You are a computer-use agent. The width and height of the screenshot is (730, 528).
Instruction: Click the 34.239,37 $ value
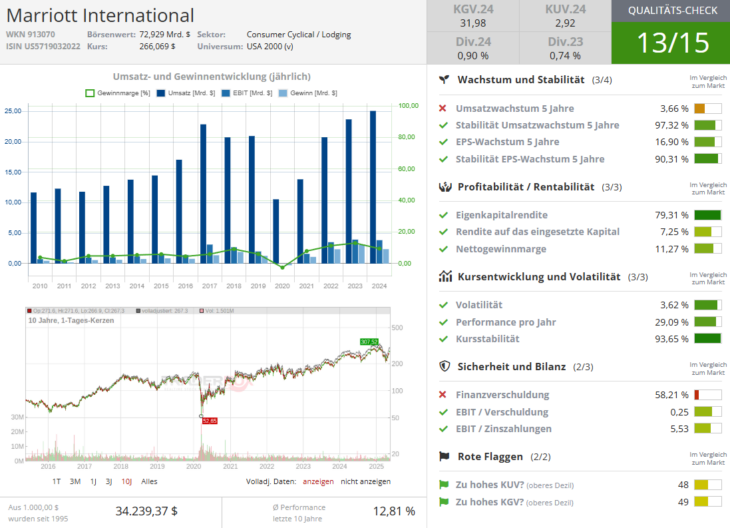146,511
